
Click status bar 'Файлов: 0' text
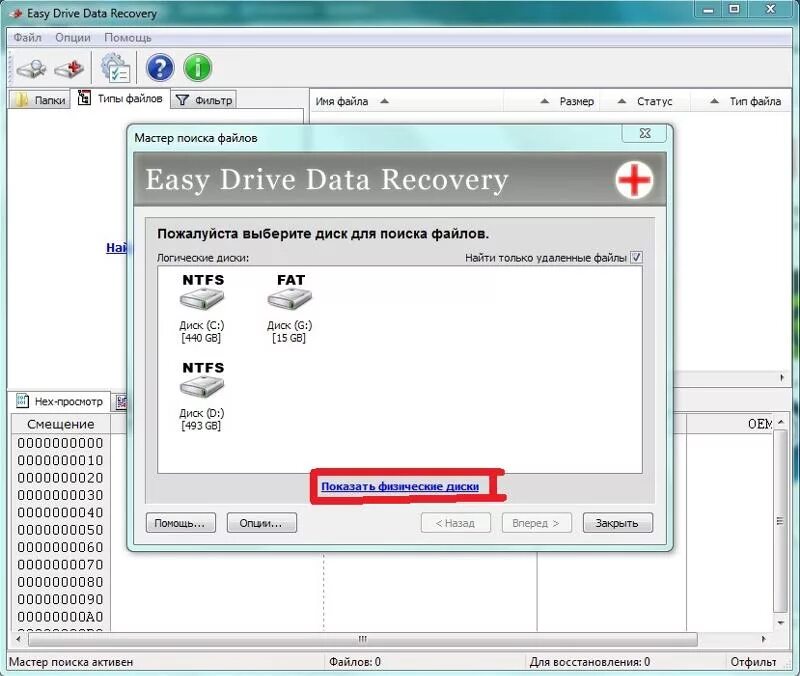(355, 662)
